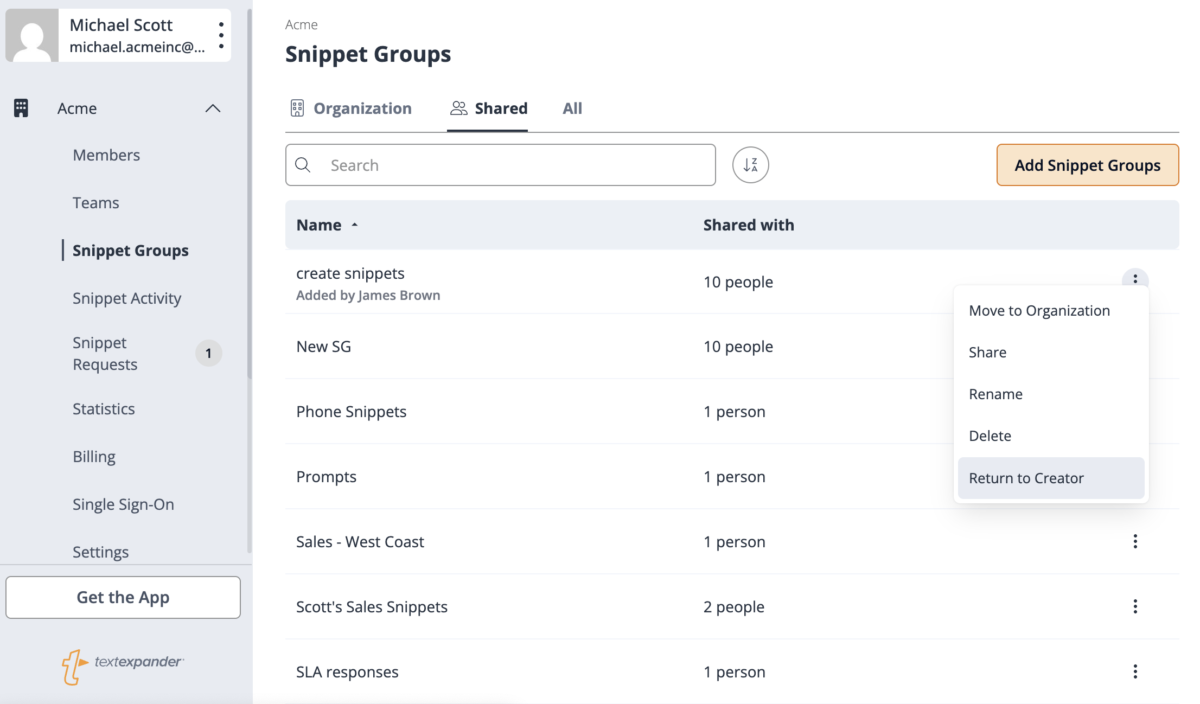Toggle the Z-A sort order button
Image resolution: width=1200 pixels, height=704 pixels.
coord(750,165)
